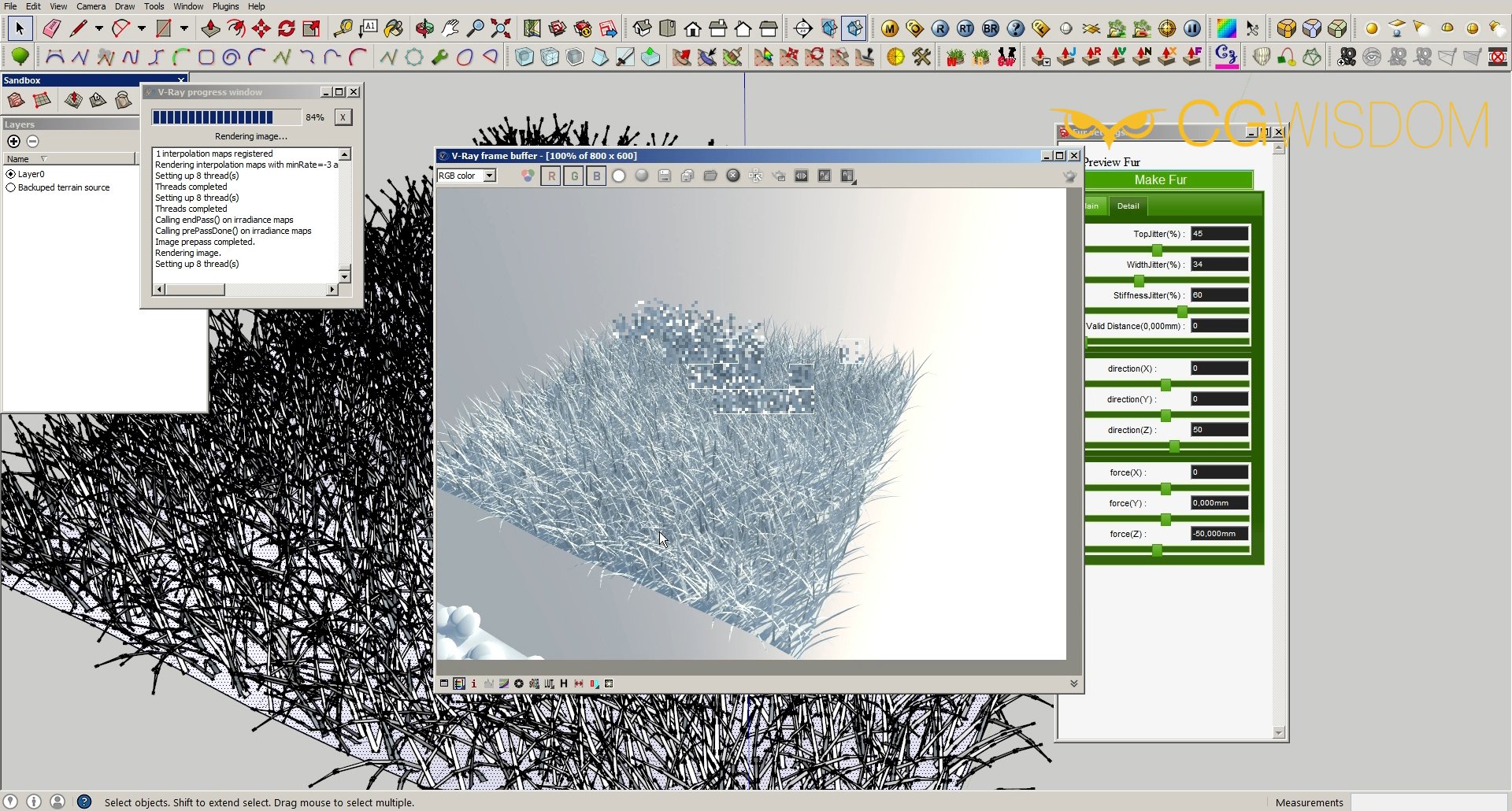Click the Make Fur button

1160,180
